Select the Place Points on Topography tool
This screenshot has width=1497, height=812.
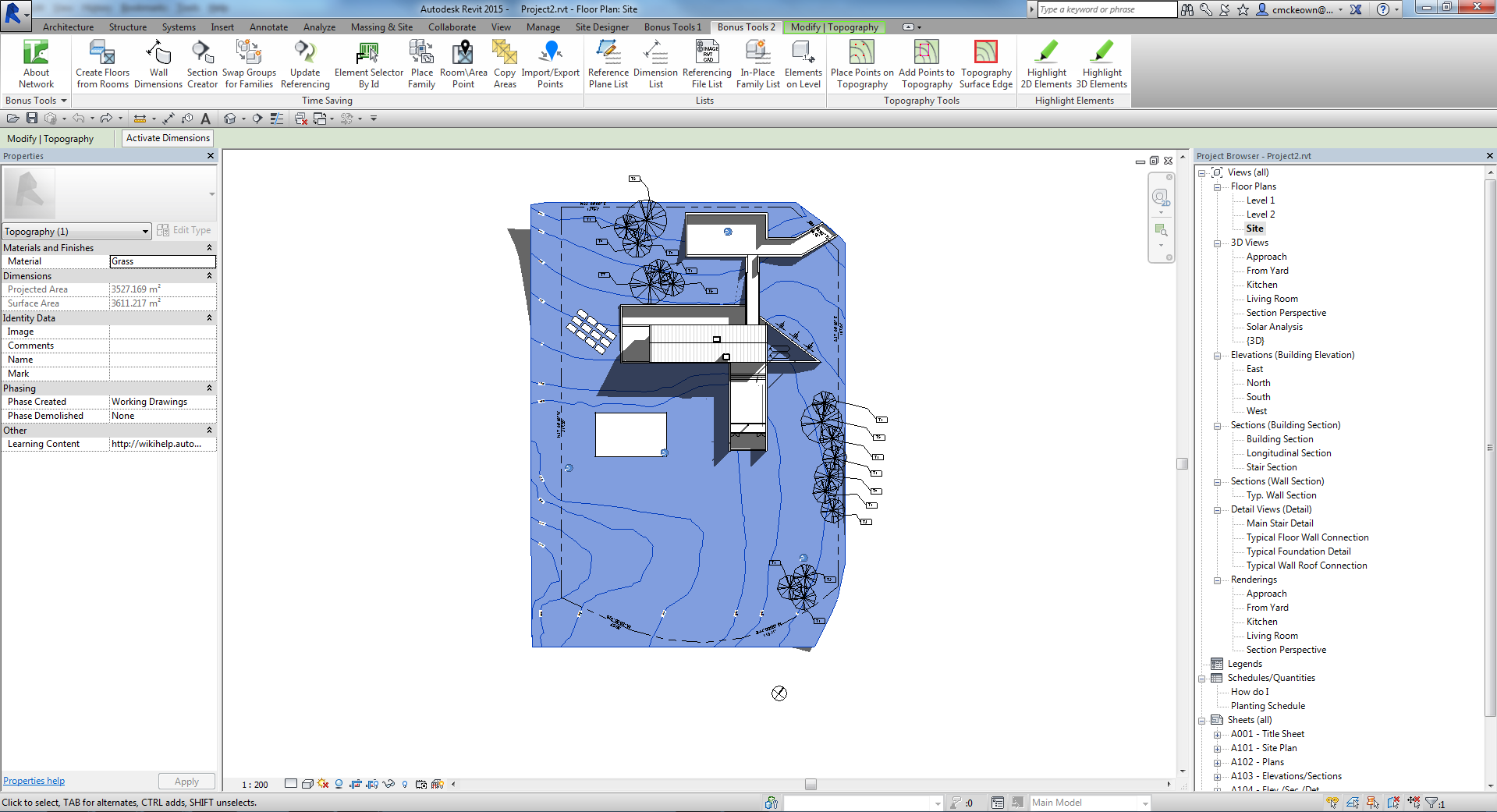point(861,62)
